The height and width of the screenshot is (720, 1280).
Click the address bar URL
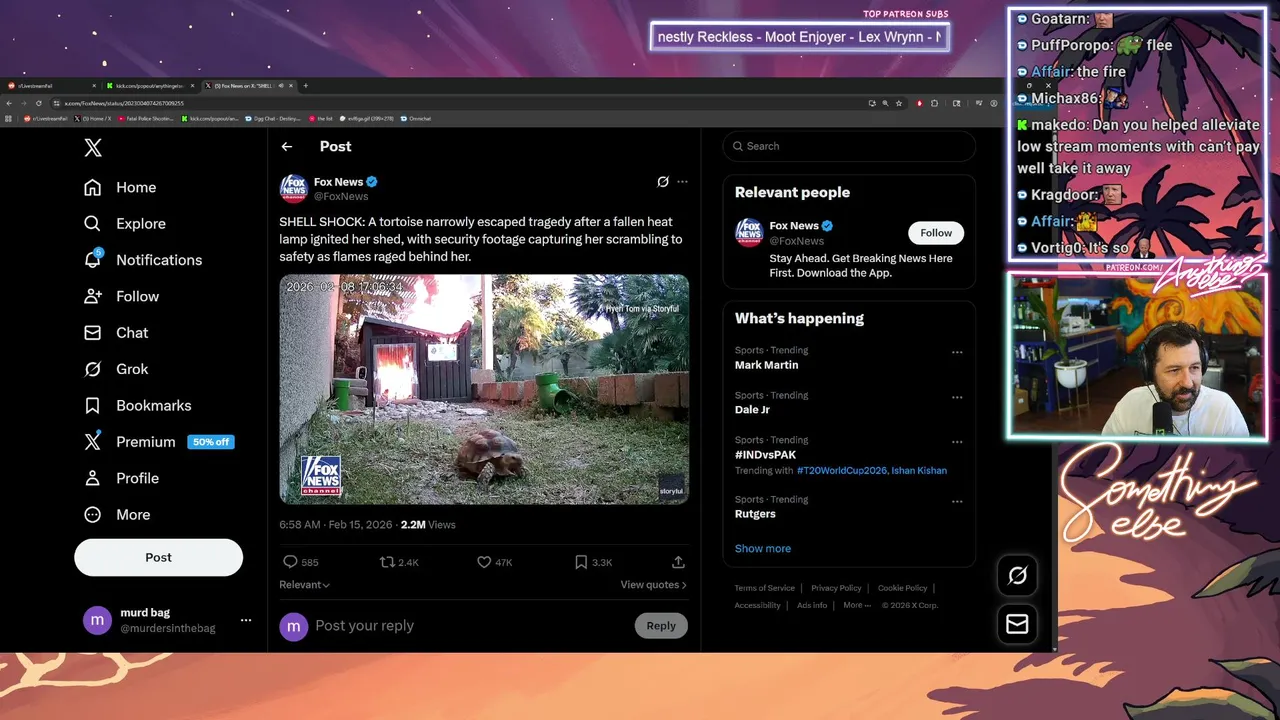coord(124,103)
